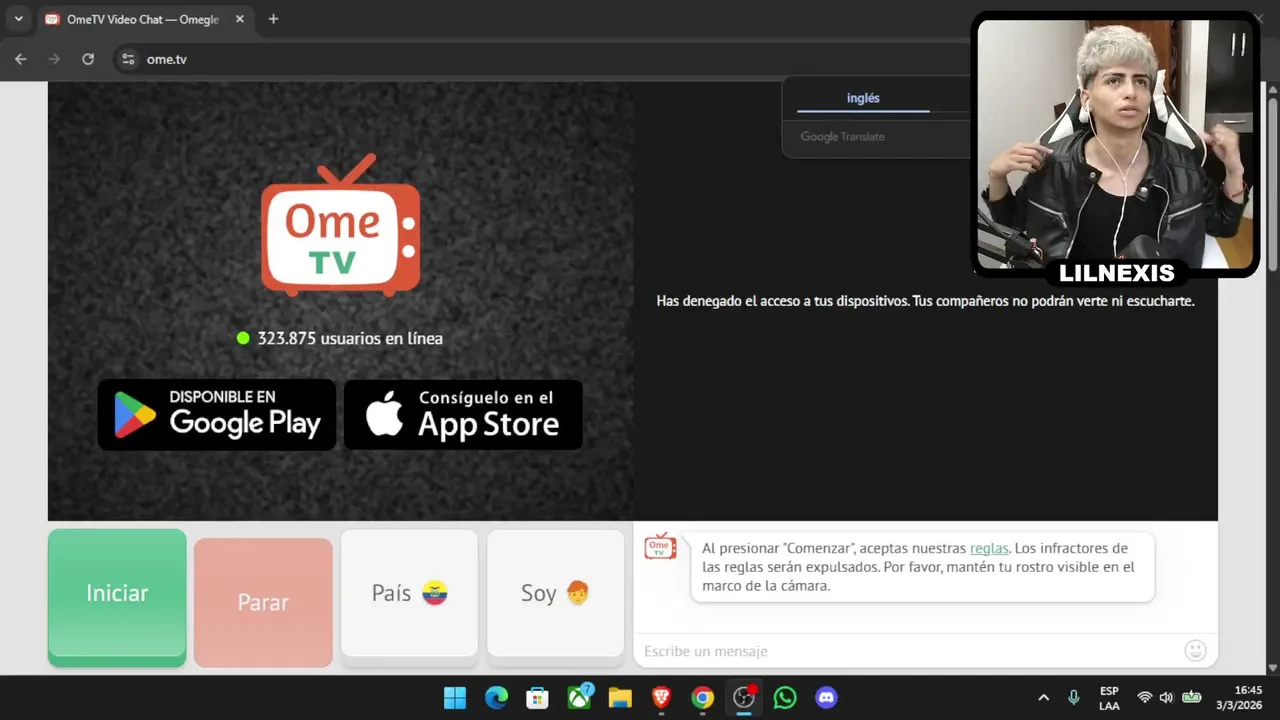Reload the ome.tv page

tap(88, 59)
